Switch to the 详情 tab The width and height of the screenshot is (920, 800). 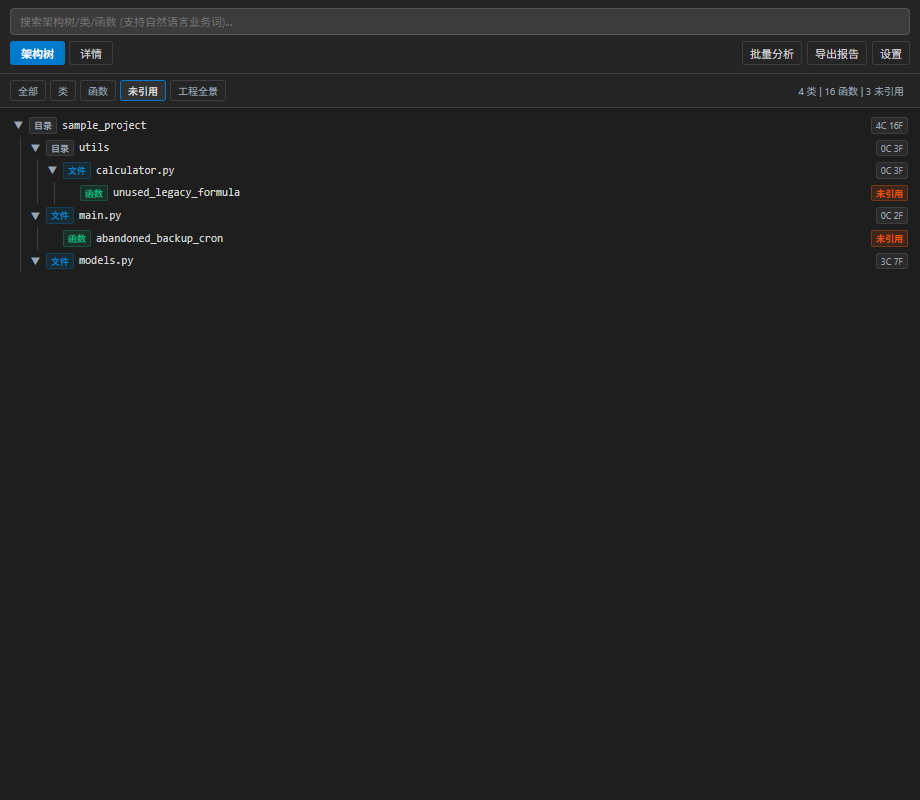tap(91, 53)
